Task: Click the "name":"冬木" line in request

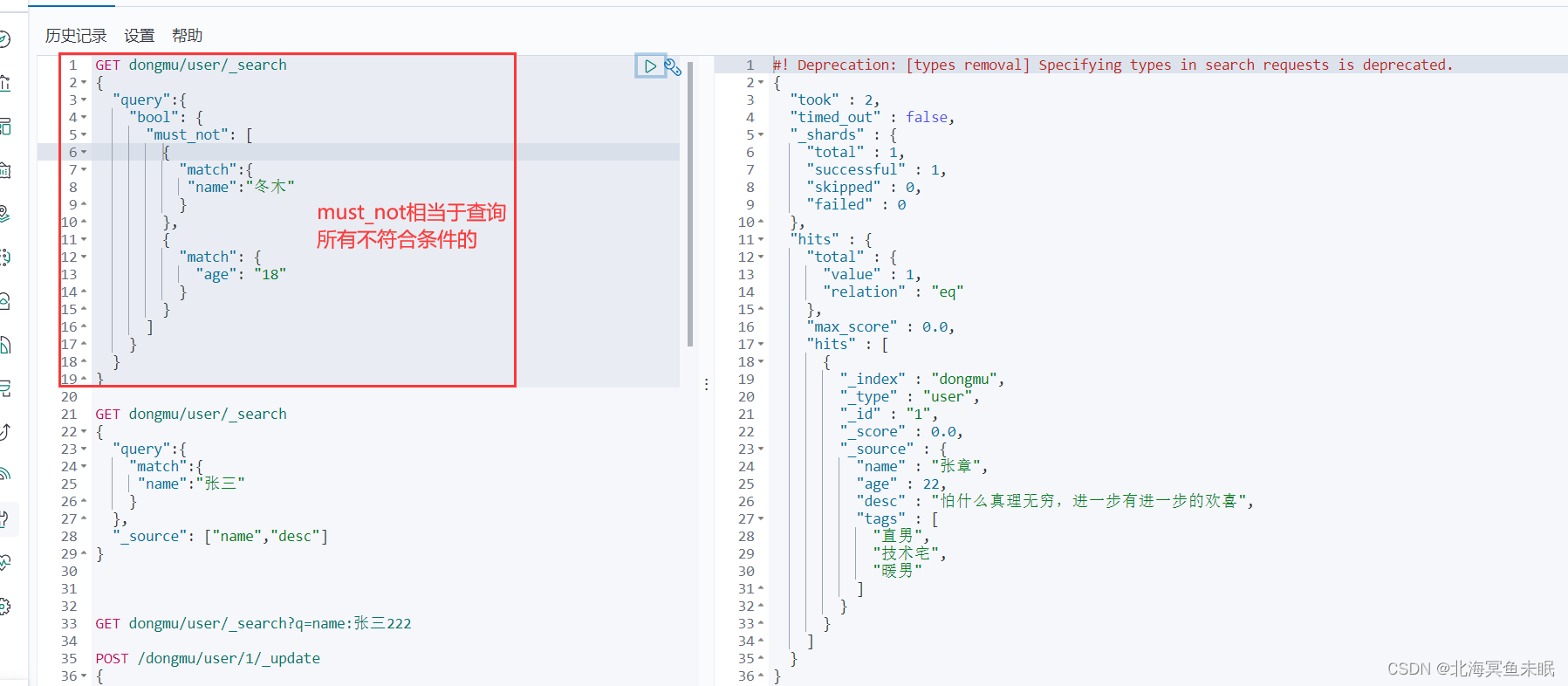Action: 241,187
